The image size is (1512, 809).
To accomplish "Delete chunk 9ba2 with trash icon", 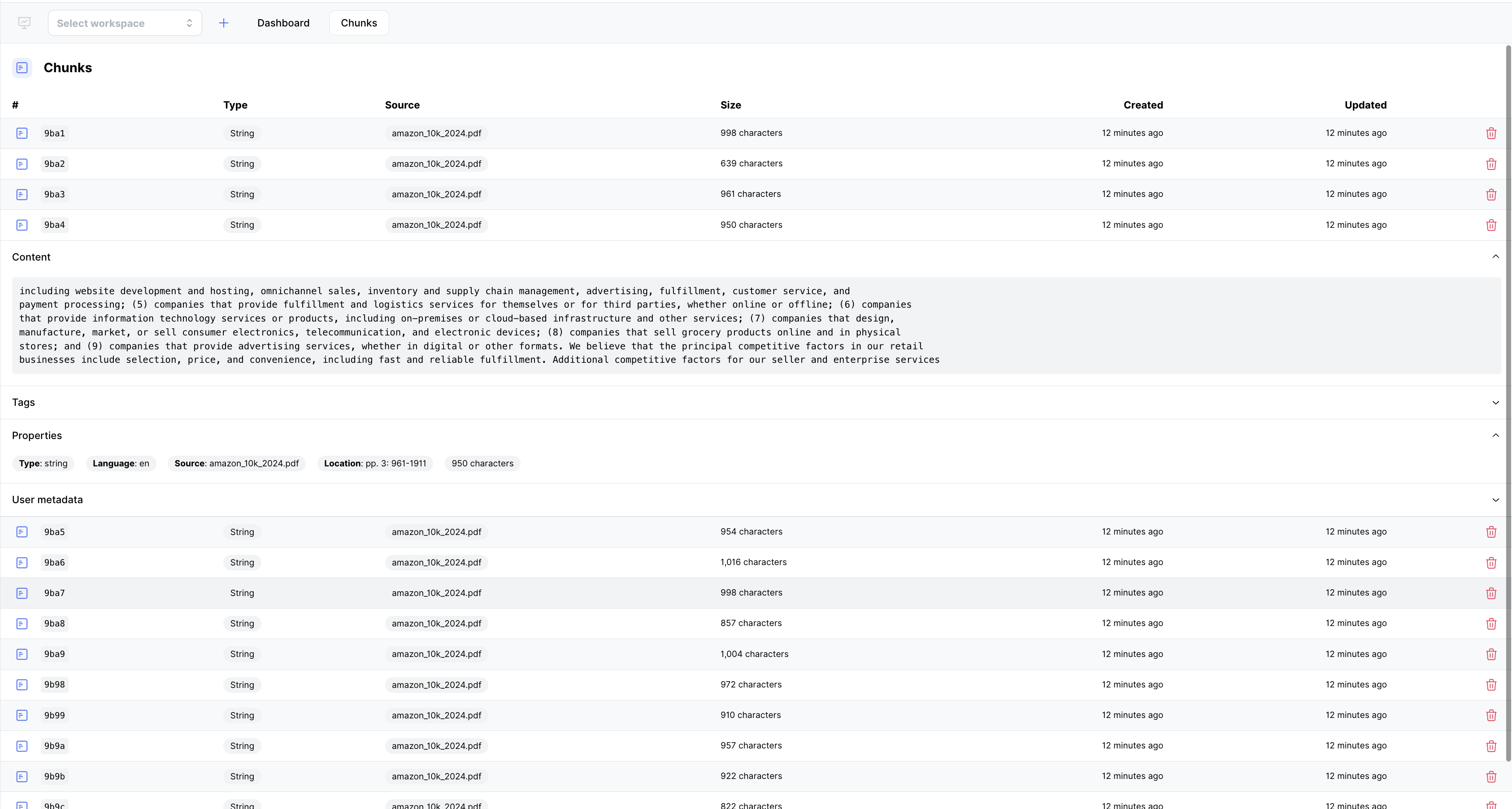I will pos(1491,164).
